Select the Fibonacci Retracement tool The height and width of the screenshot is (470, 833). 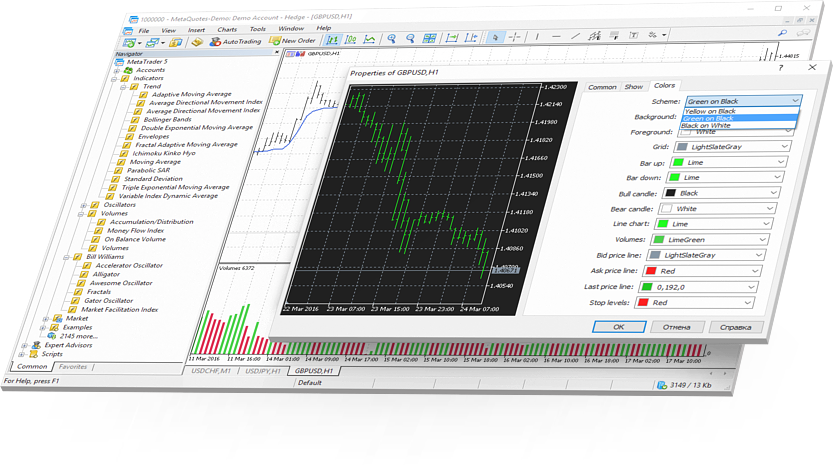click(x=614, y=35)
